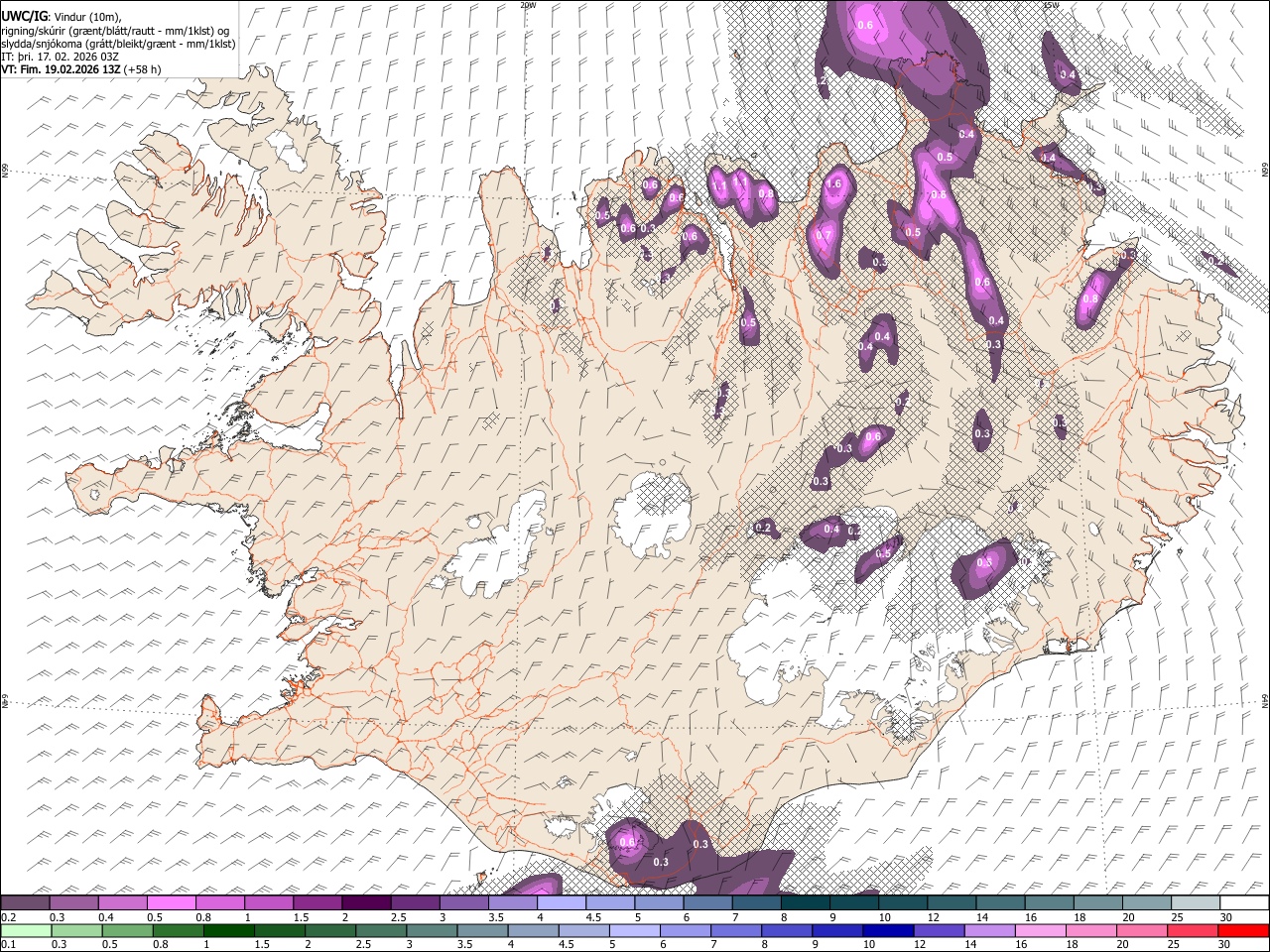Click the 3.5 swatch in the lower rain legend
The height and width of the screenshot is (952, 1270).
coord(482,930)
